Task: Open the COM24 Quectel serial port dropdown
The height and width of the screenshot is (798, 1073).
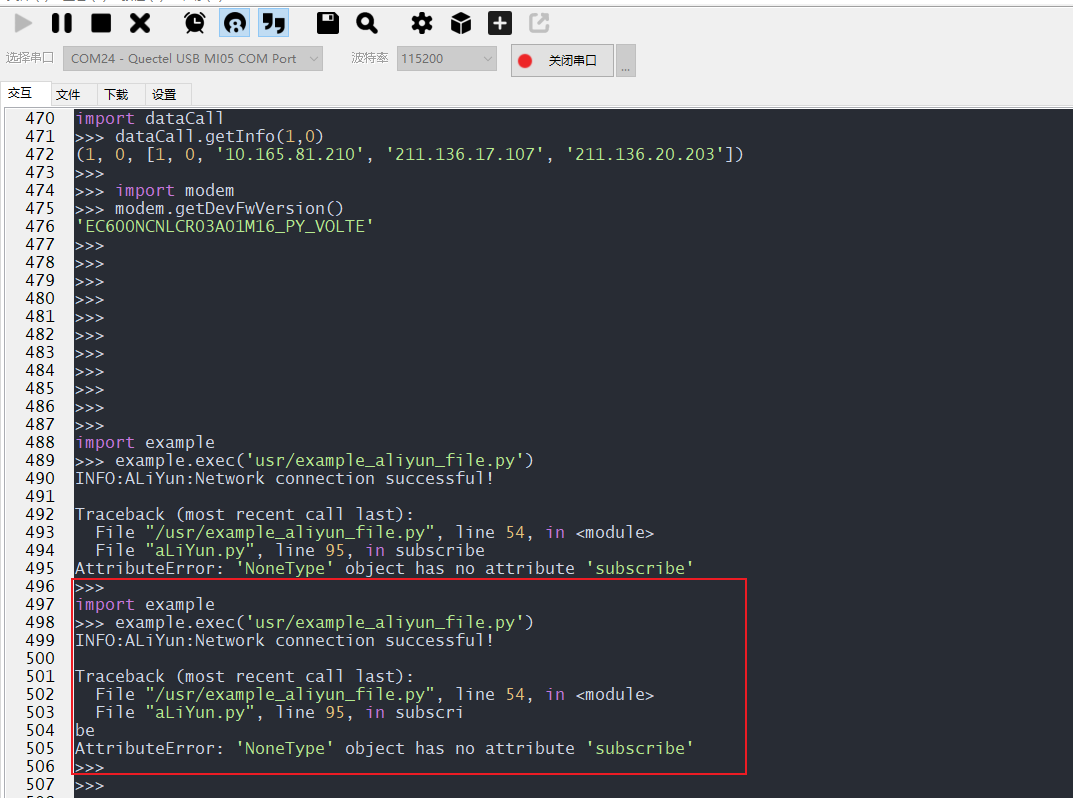Action: click(193, 59)
